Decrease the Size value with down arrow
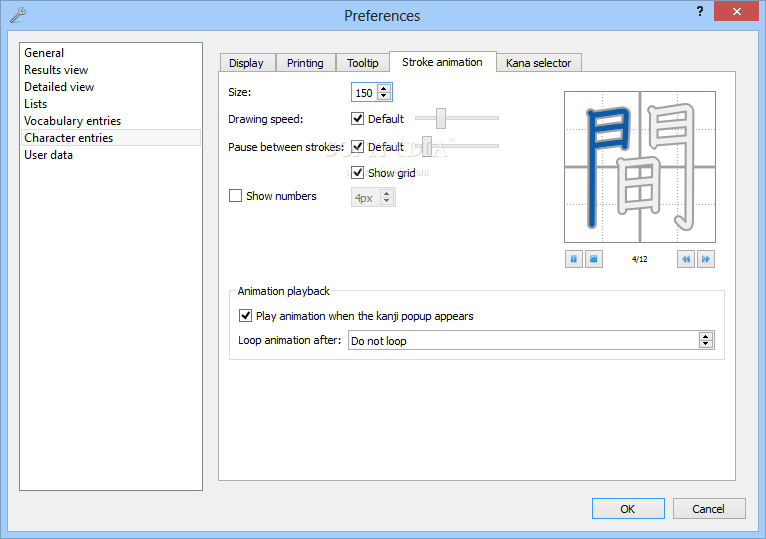 click(384, 96)
